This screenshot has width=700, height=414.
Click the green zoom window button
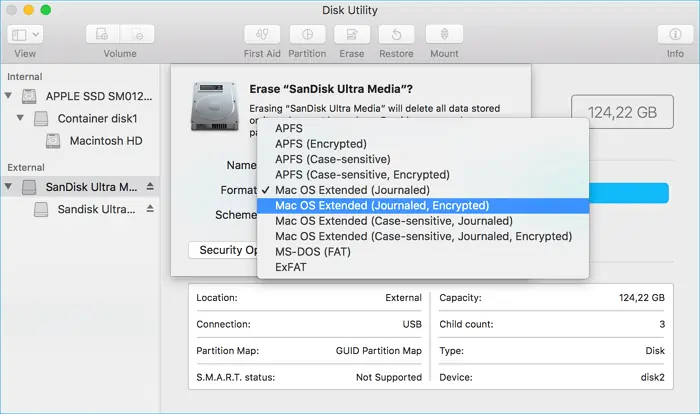46,10
